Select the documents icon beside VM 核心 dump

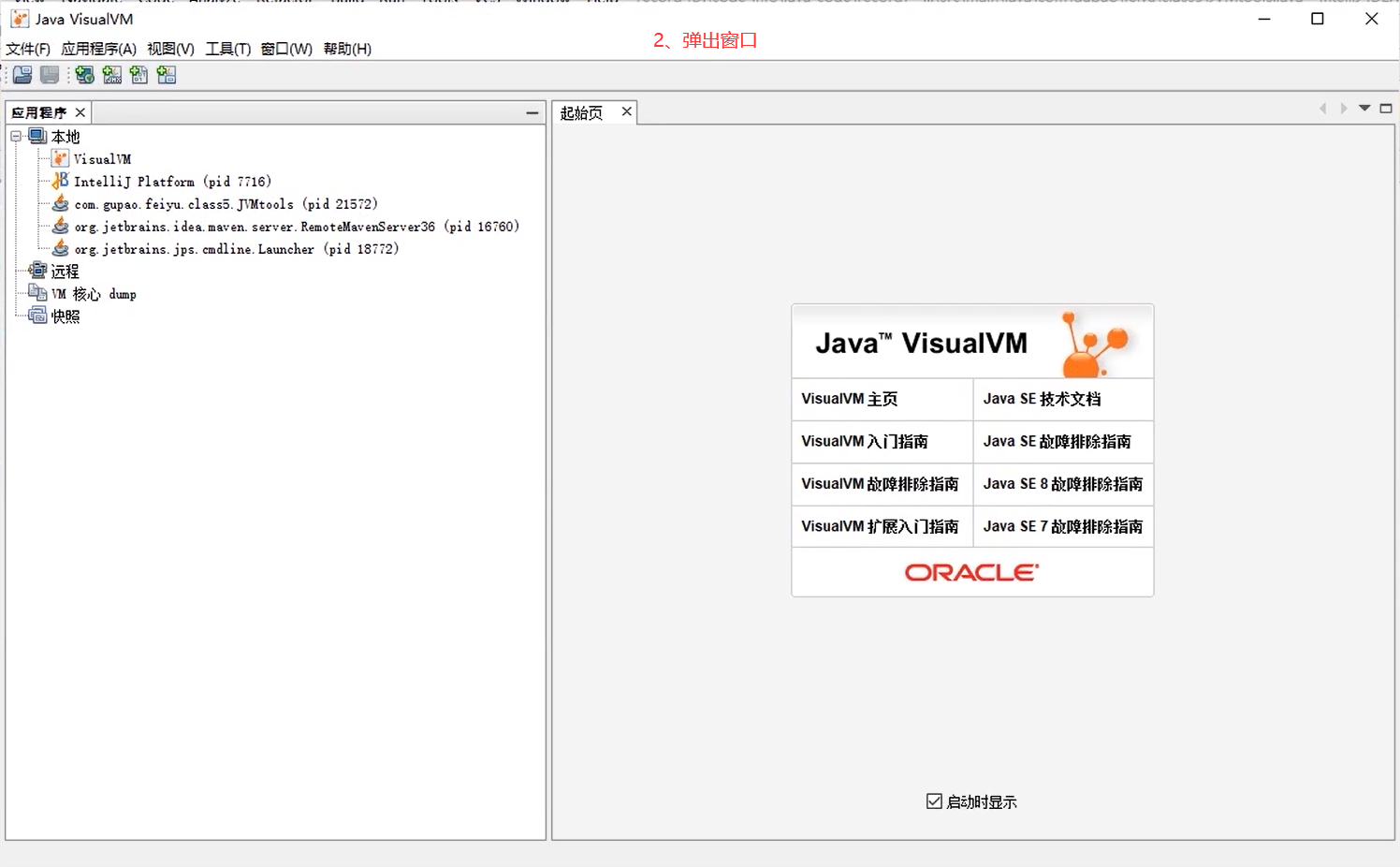(37, 293)
